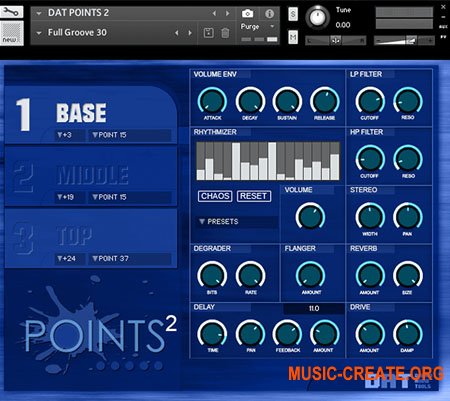Click the pan slider under the Tune knob
This screenshot has height=401, width=450.
coord(335,40)
